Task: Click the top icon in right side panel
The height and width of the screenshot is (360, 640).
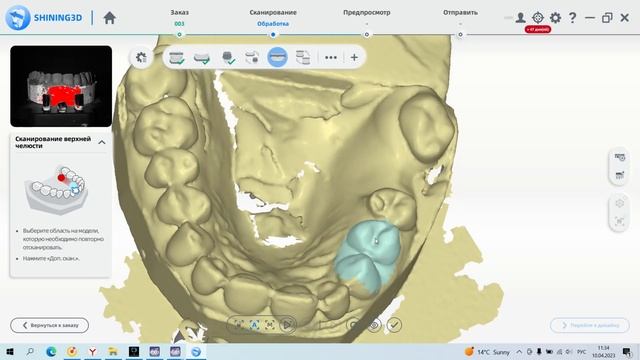Action: coord(619,157)
